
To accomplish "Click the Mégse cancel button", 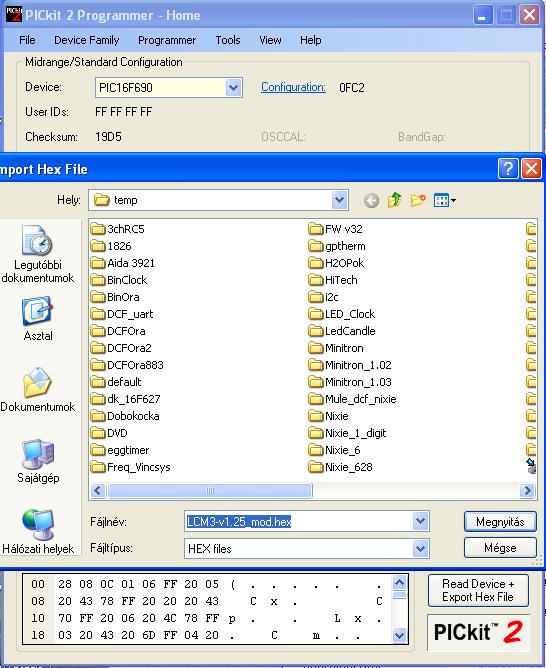I will tap(500, 547).
